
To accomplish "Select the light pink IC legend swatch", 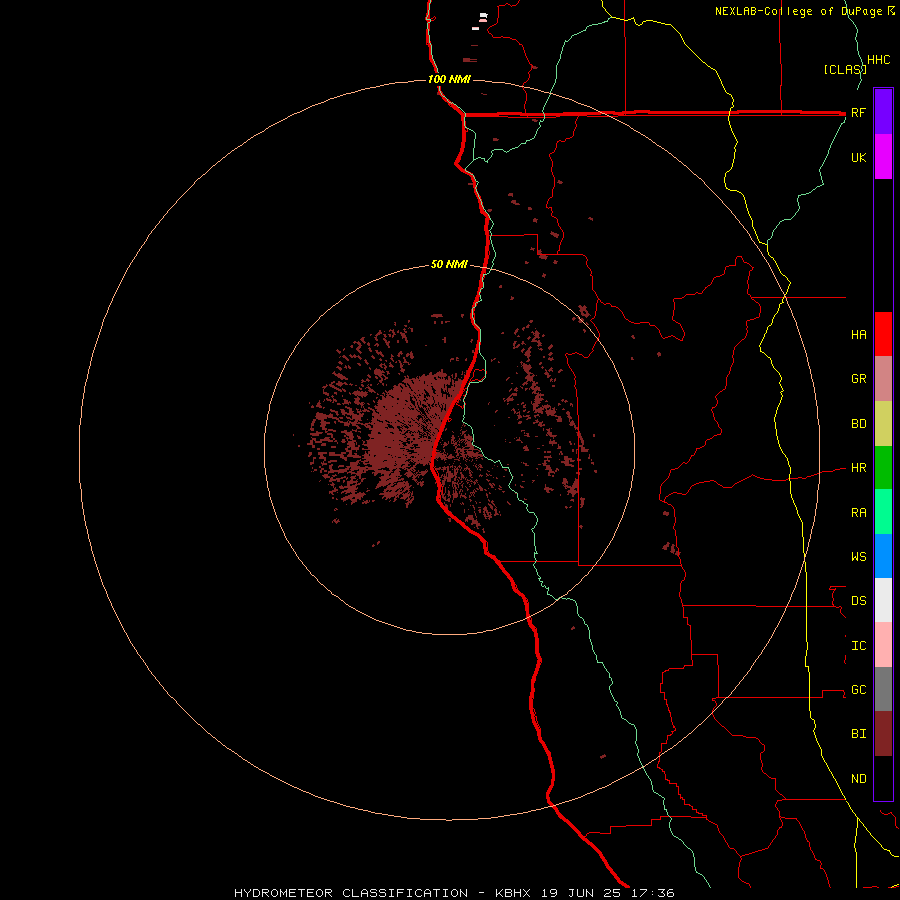I will 883,645.
